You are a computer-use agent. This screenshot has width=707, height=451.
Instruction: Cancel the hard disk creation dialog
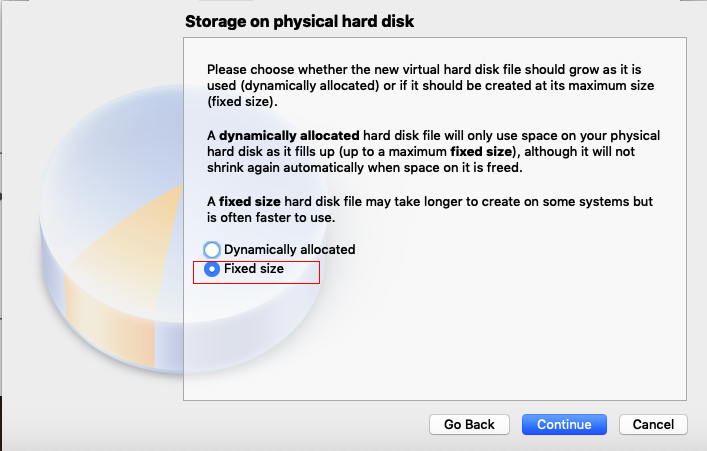(653, 424)
